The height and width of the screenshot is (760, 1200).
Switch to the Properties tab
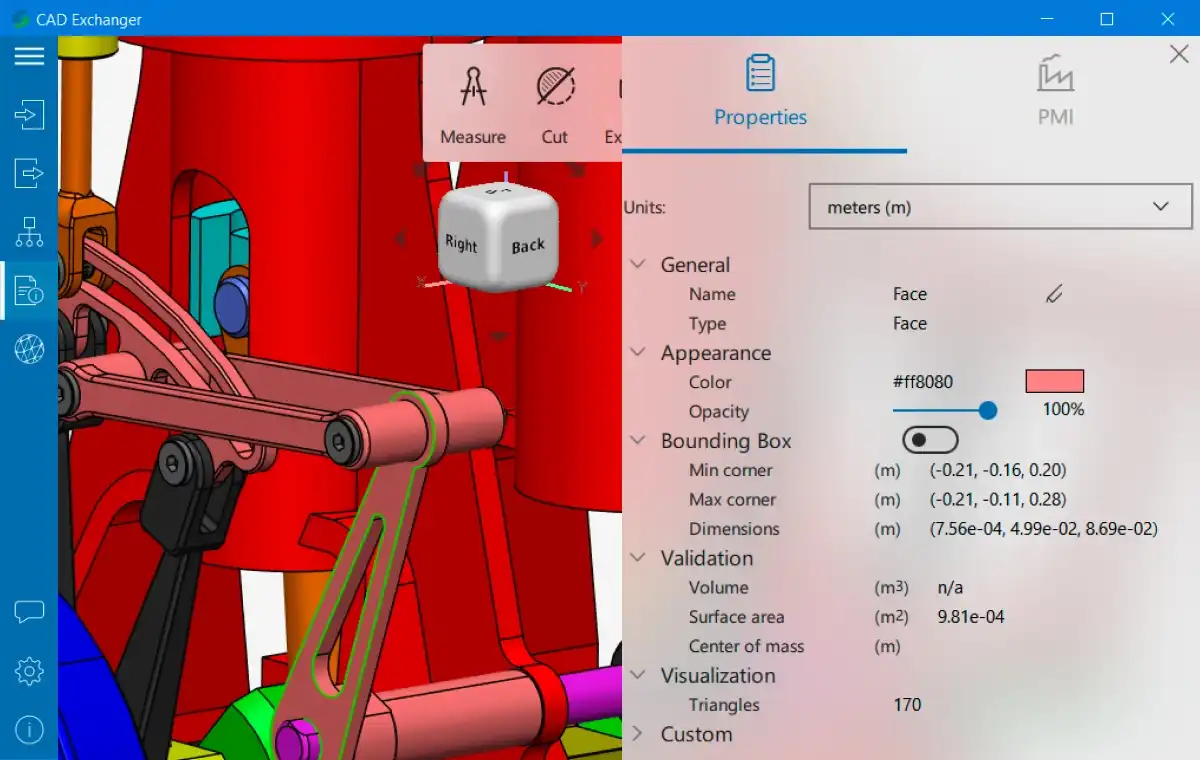[760, 92]
